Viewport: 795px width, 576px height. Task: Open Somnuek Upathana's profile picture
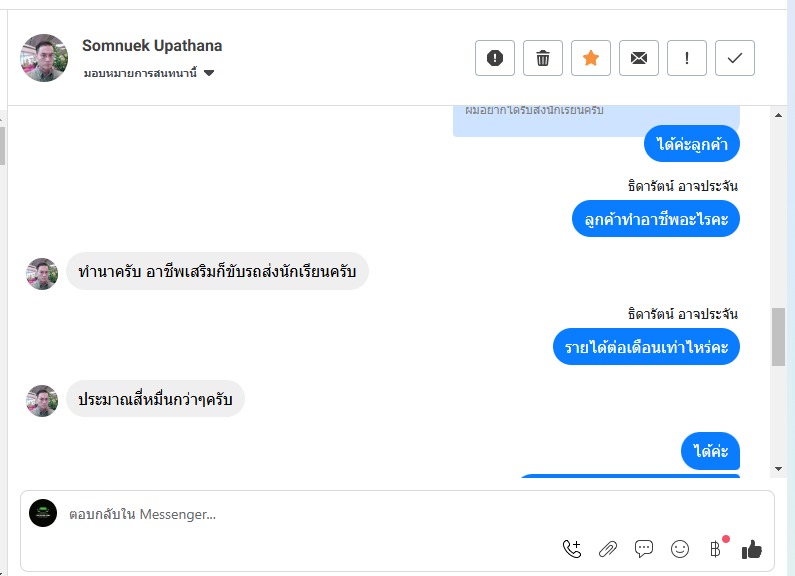click(44, 58)
